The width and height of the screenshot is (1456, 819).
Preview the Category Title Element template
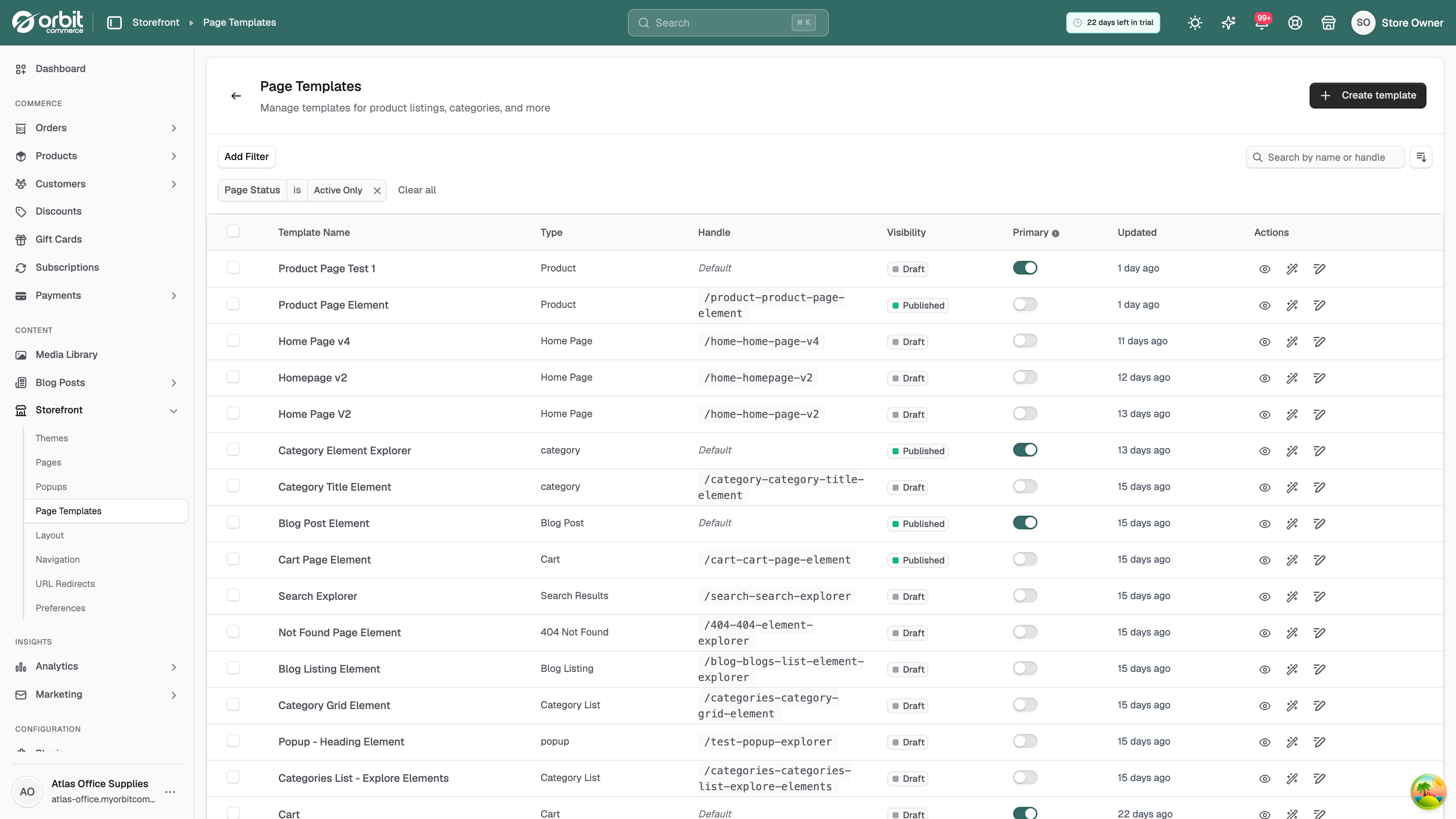tap(1265, 487)
